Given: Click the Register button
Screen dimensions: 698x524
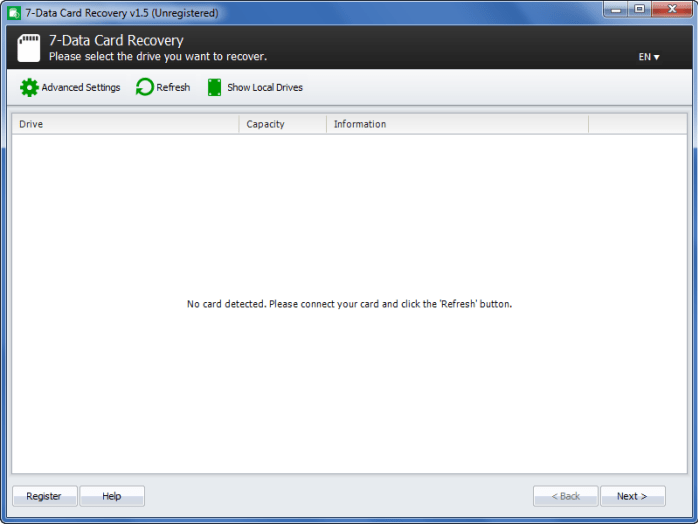Looking at the screenshot, I should [x=45, y=496].
